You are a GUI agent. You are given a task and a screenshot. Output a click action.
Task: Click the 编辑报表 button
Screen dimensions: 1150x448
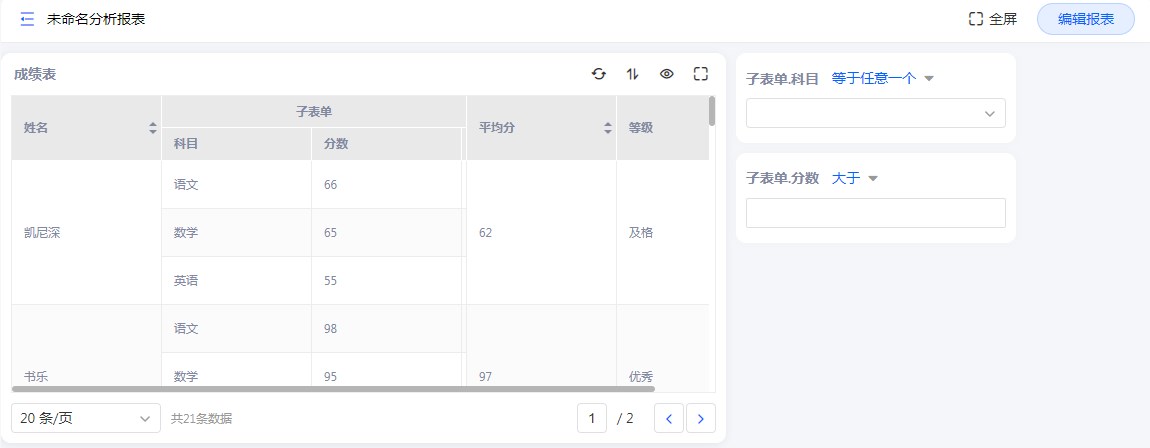point(1085,19)
